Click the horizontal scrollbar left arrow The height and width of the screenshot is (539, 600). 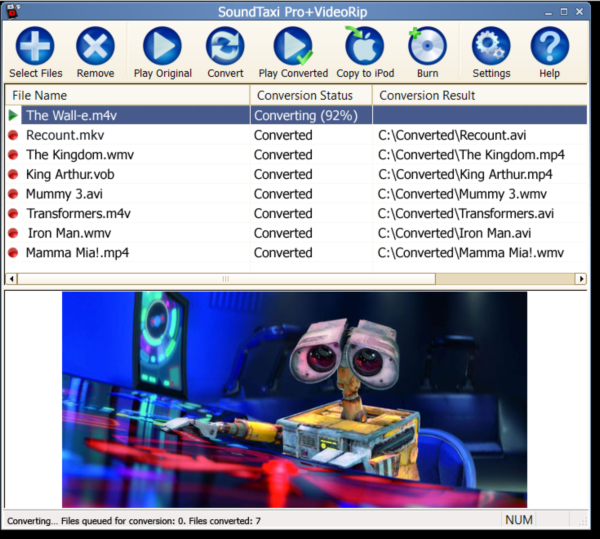pyautogui.click(x=11, y=279)
